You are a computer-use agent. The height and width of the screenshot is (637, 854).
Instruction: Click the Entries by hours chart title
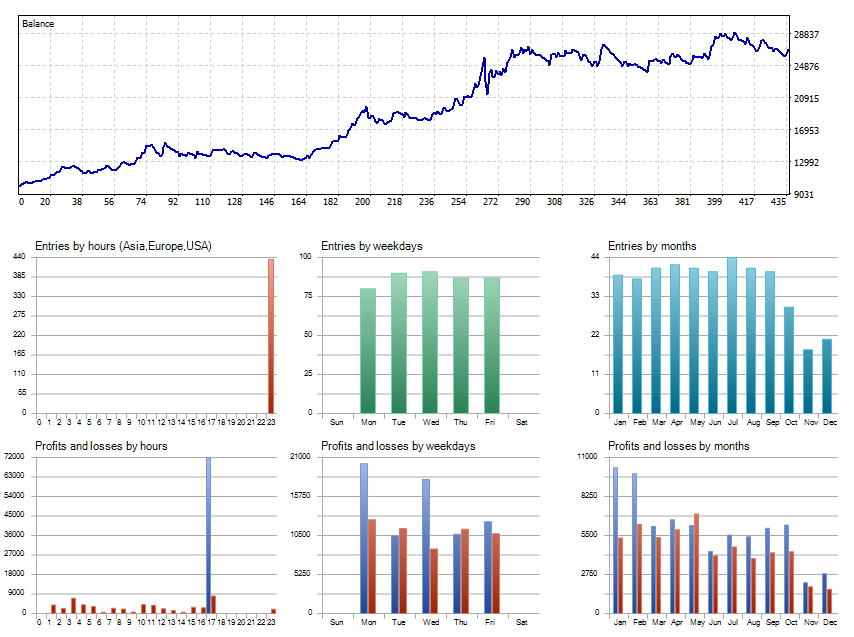(x=123, y=246)
